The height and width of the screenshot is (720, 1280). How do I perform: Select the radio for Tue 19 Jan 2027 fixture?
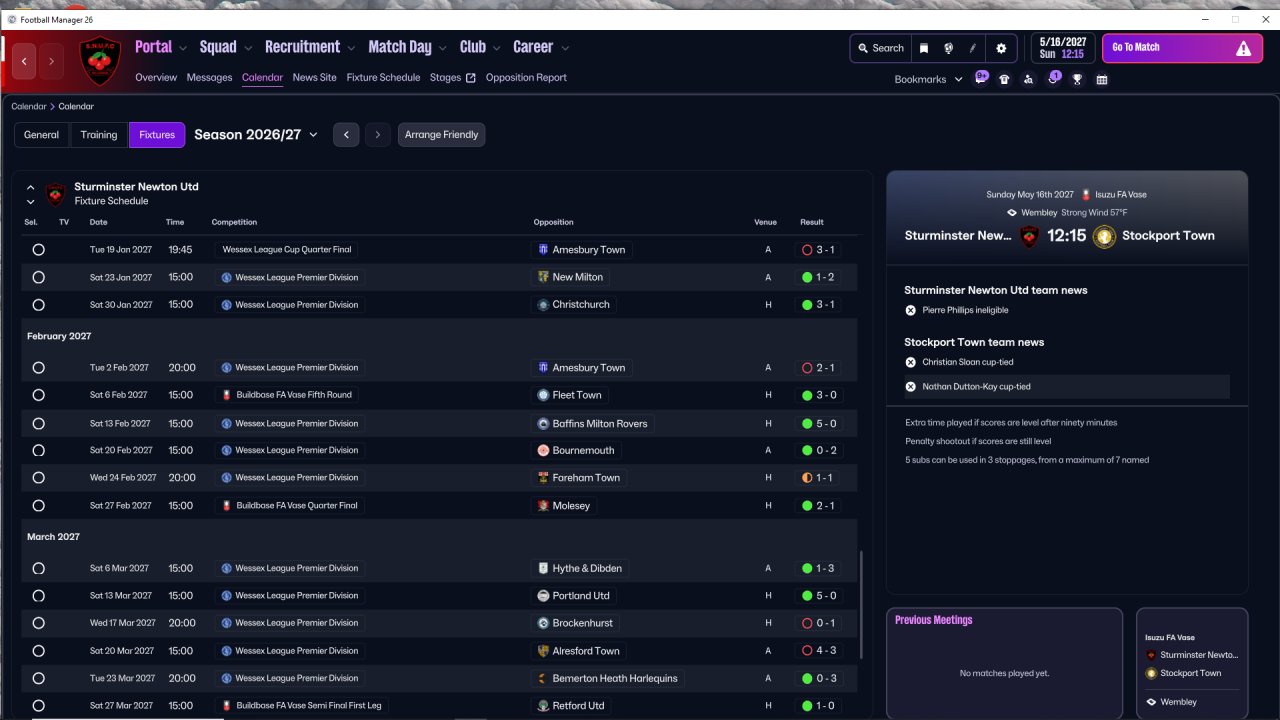click(38, 250)
